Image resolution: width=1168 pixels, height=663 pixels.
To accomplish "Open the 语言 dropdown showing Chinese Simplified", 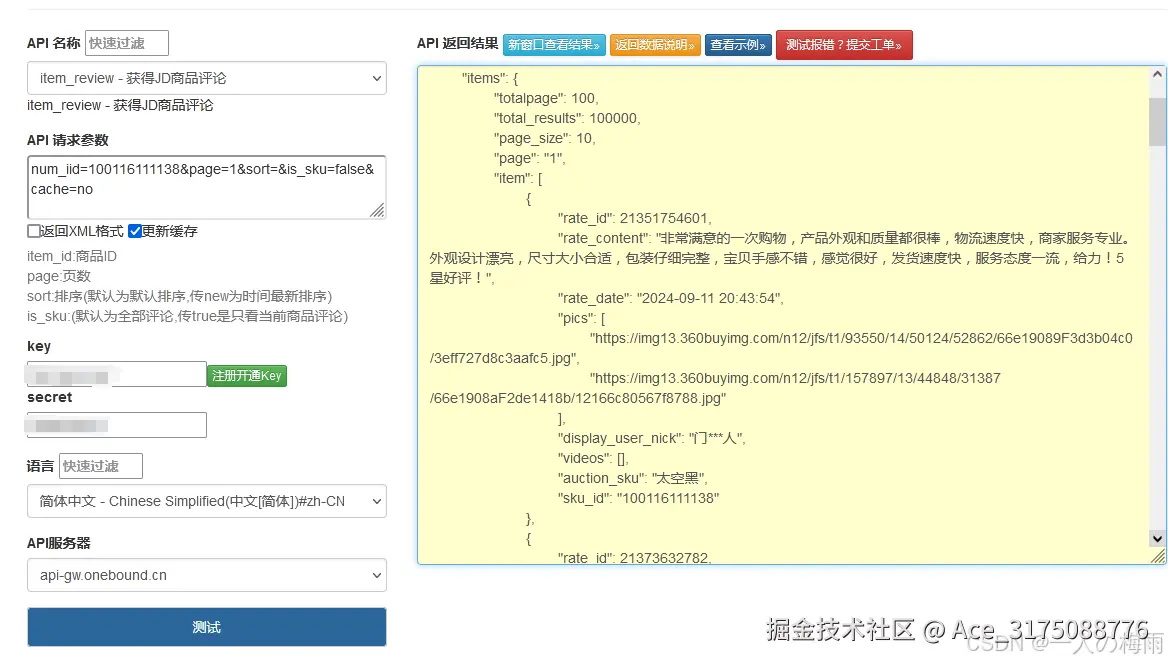I will [206, 501].
